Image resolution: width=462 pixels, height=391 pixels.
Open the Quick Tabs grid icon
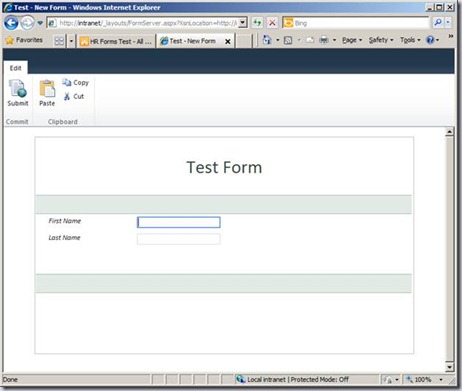tap(59, 41)
